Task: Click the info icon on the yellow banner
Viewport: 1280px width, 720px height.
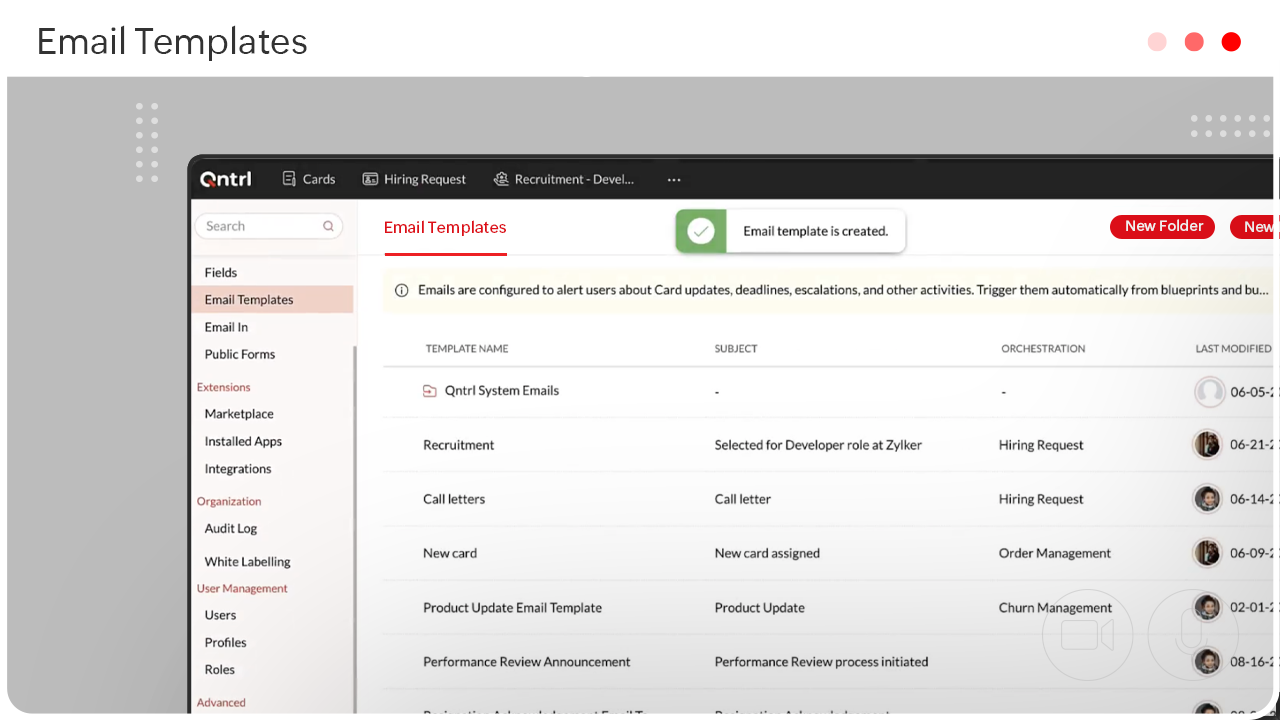Action: pos(401,290)
